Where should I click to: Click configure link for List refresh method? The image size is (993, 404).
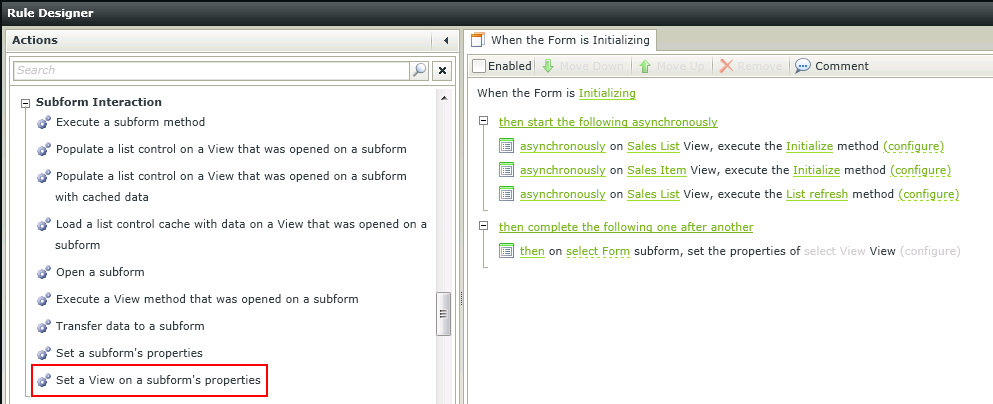coord(928,194)
